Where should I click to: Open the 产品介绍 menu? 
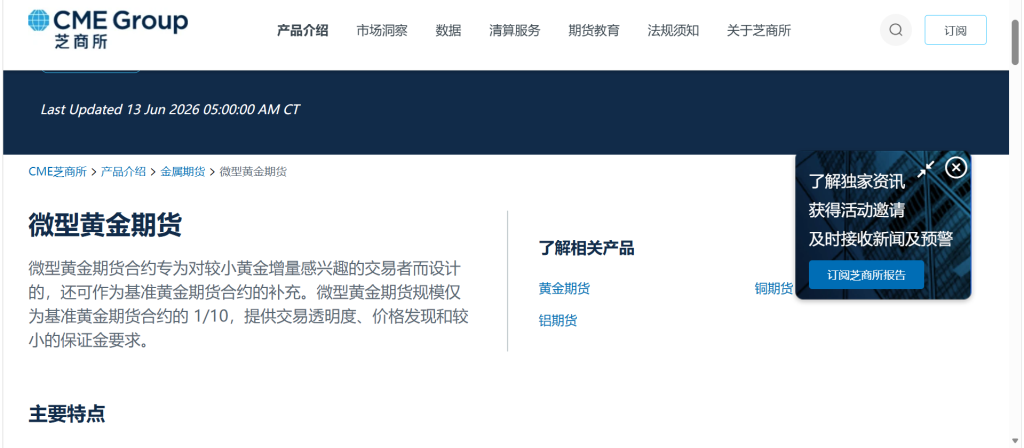pos(302,30)
